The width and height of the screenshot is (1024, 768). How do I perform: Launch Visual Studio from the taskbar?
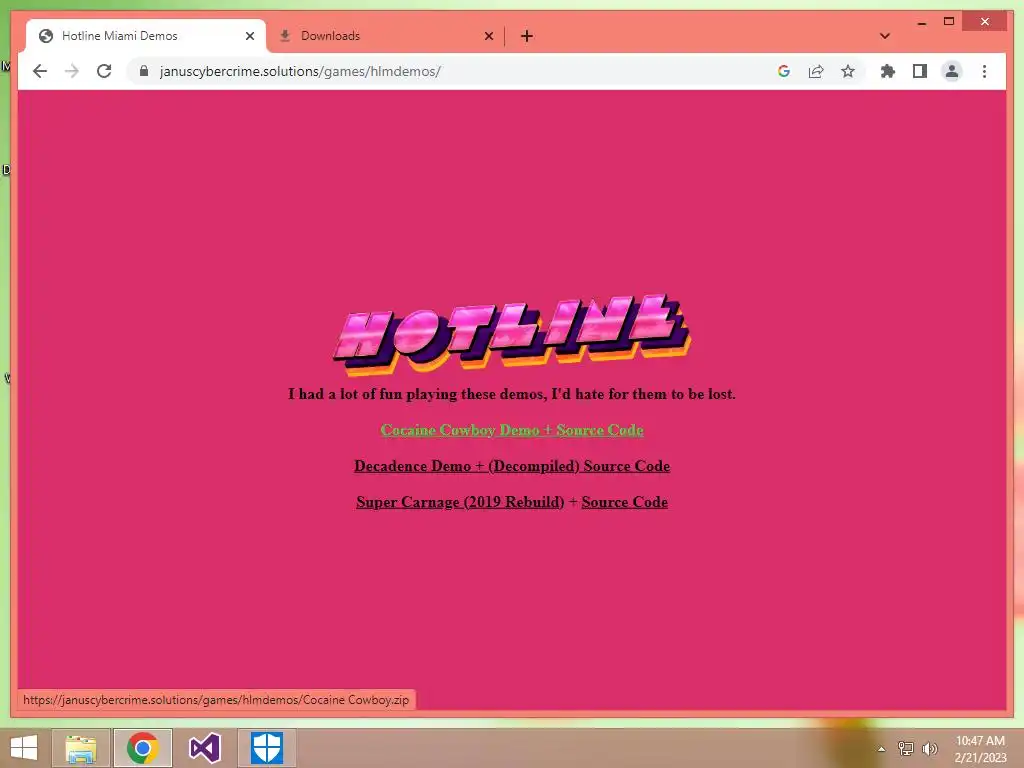click(204, 748)
